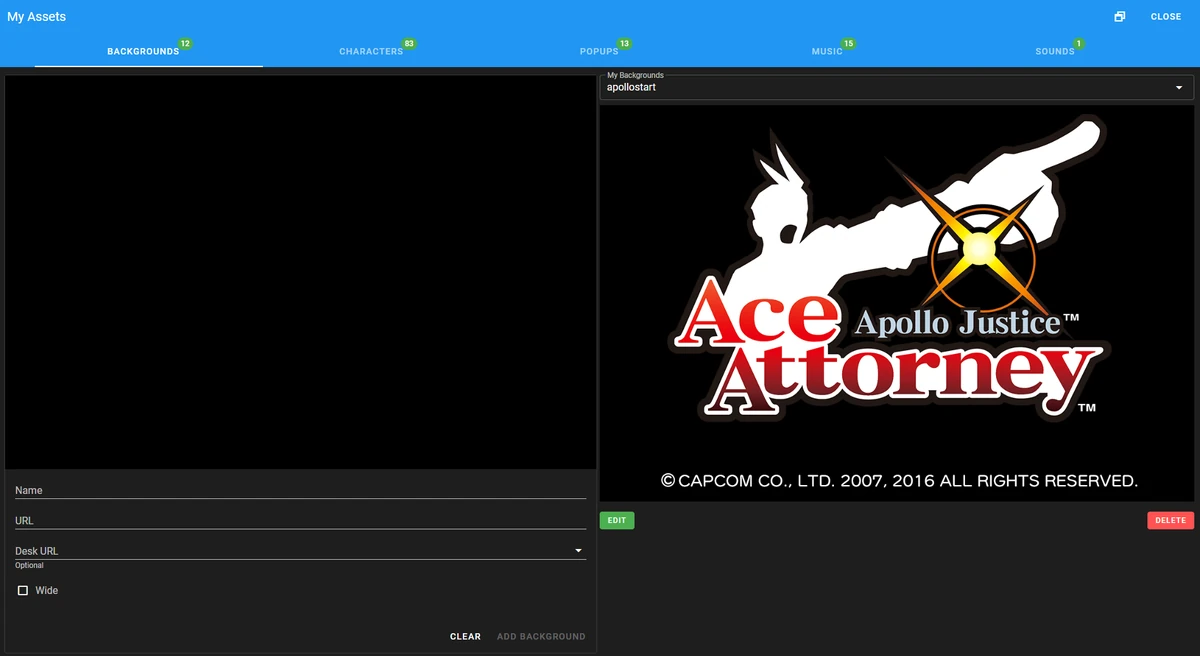Expand the Desk URL dropdown
Viewport: 1200px width, 656px height.
(578, 549)
